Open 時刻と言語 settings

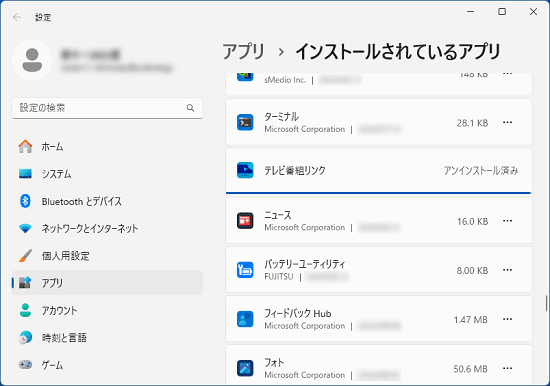click(107, 337)
